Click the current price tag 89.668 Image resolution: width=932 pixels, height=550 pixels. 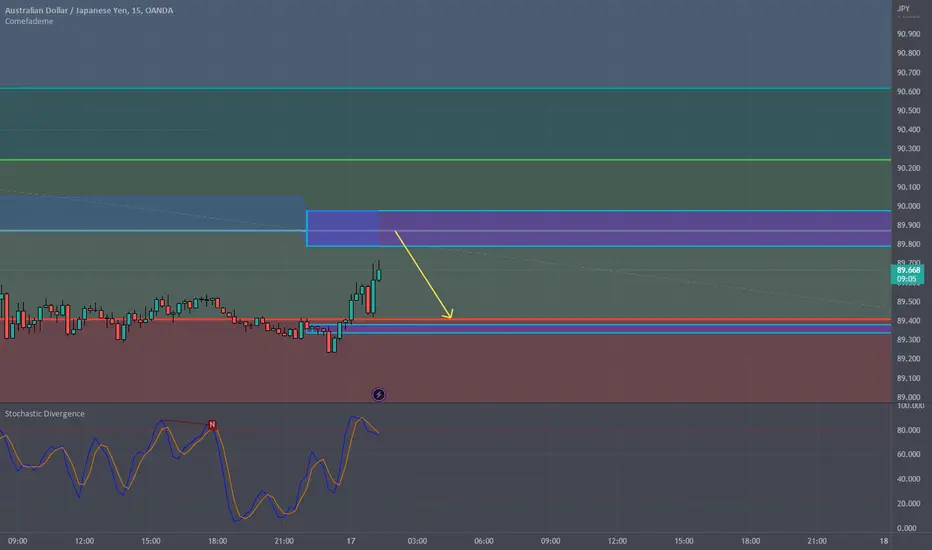(908, 270)
